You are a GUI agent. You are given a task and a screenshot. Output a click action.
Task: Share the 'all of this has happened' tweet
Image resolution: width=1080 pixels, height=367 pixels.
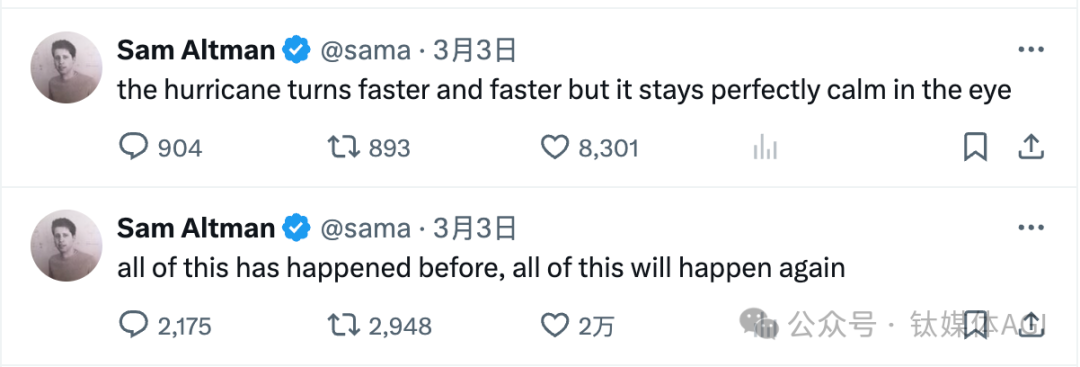1031,324
